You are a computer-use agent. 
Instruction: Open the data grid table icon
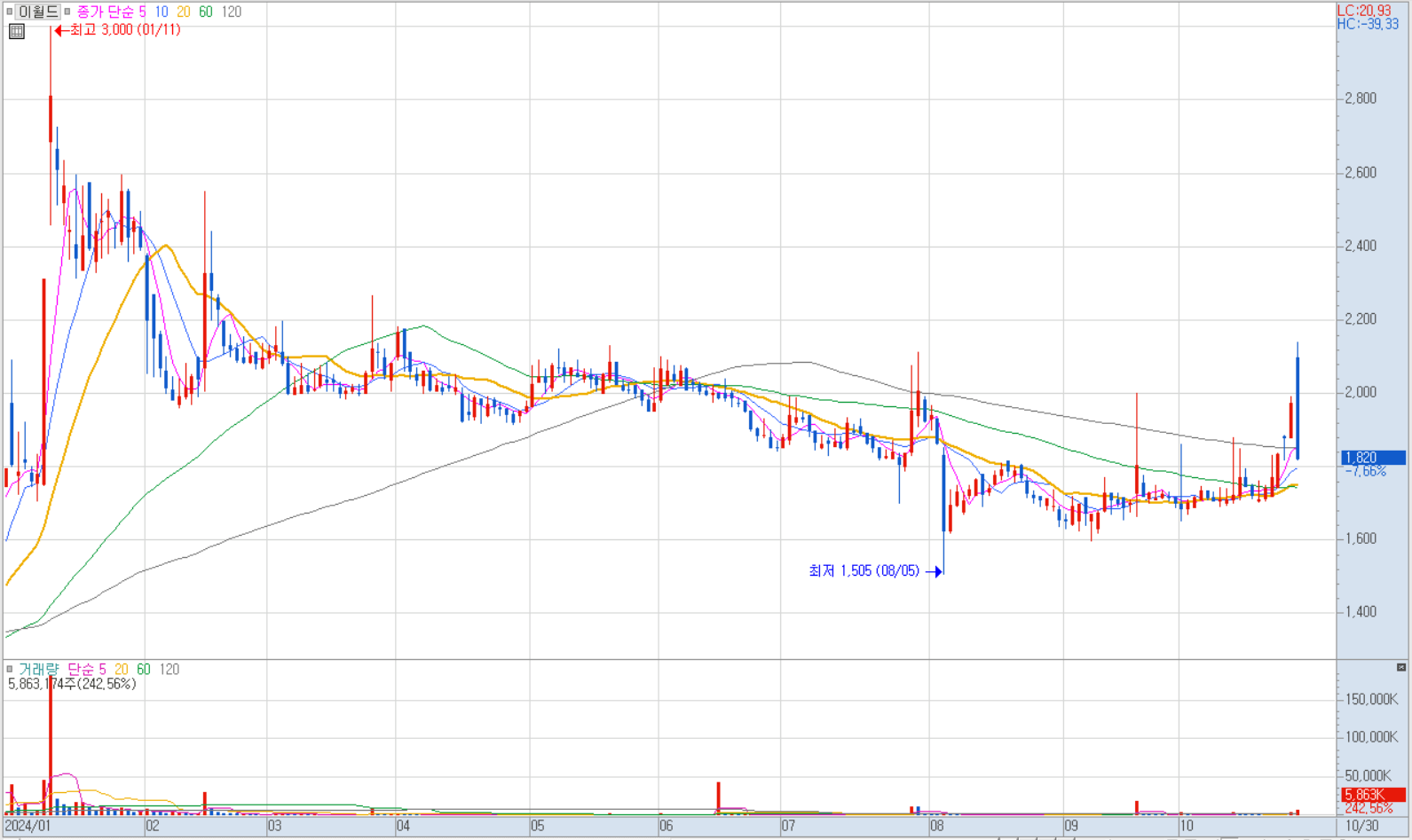16,32
